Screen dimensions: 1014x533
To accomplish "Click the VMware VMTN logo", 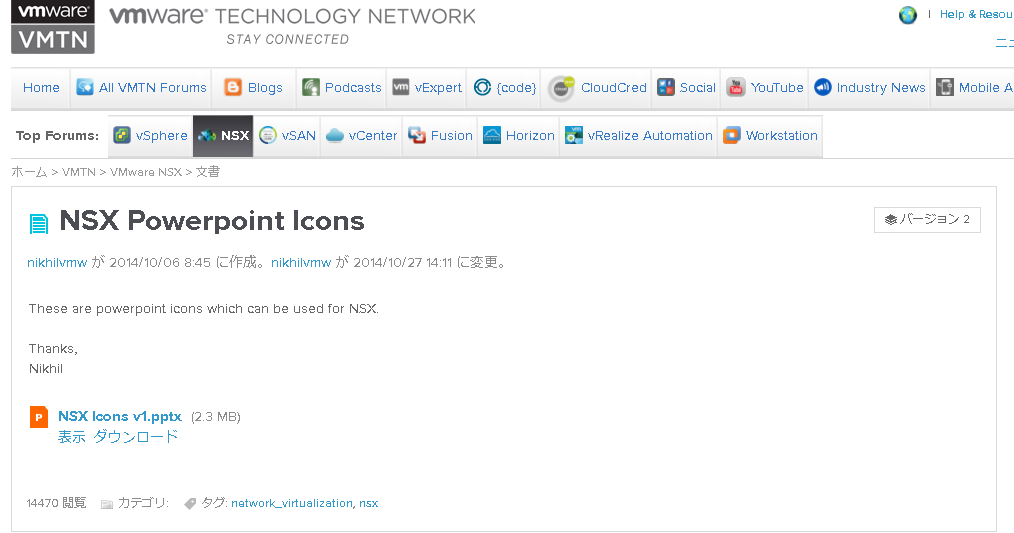I will (x=53, y=27).
